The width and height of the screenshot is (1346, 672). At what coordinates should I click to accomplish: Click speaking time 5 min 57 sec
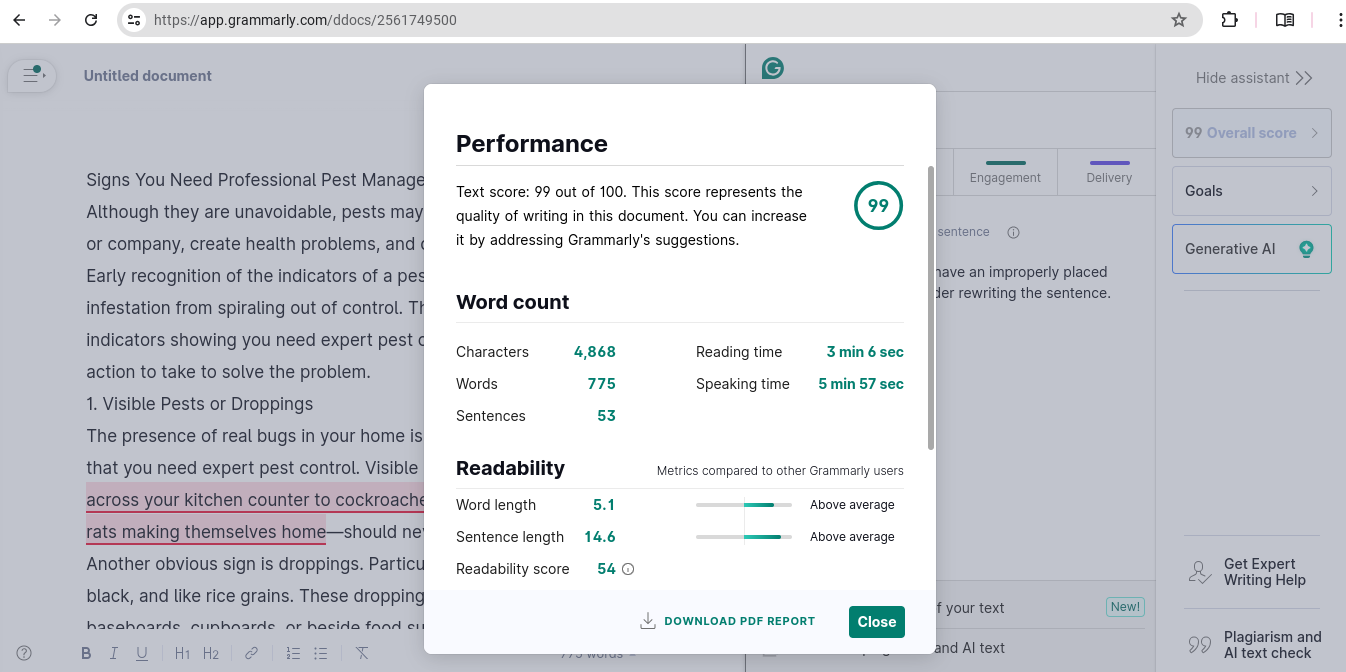pyautogui.click(x=861, y=384)
